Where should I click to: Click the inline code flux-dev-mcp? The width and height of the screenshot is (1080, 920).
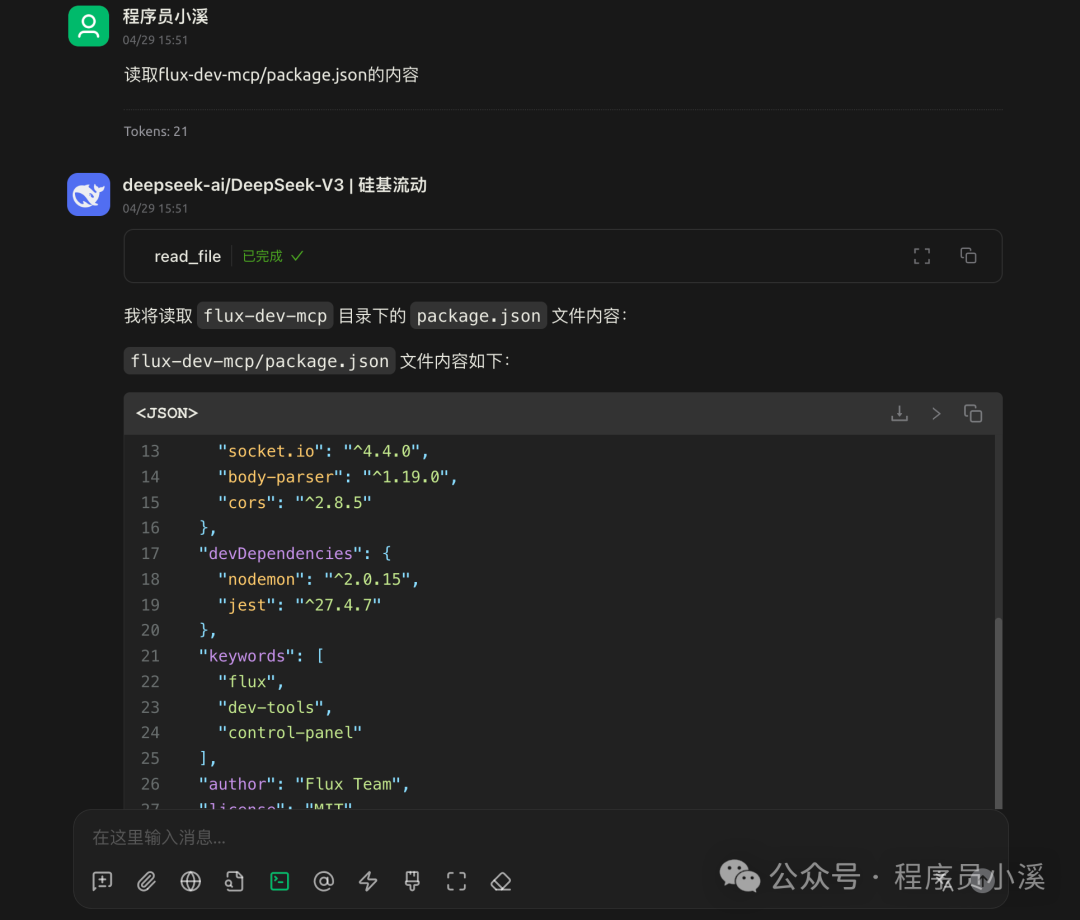tap(265, 315)
